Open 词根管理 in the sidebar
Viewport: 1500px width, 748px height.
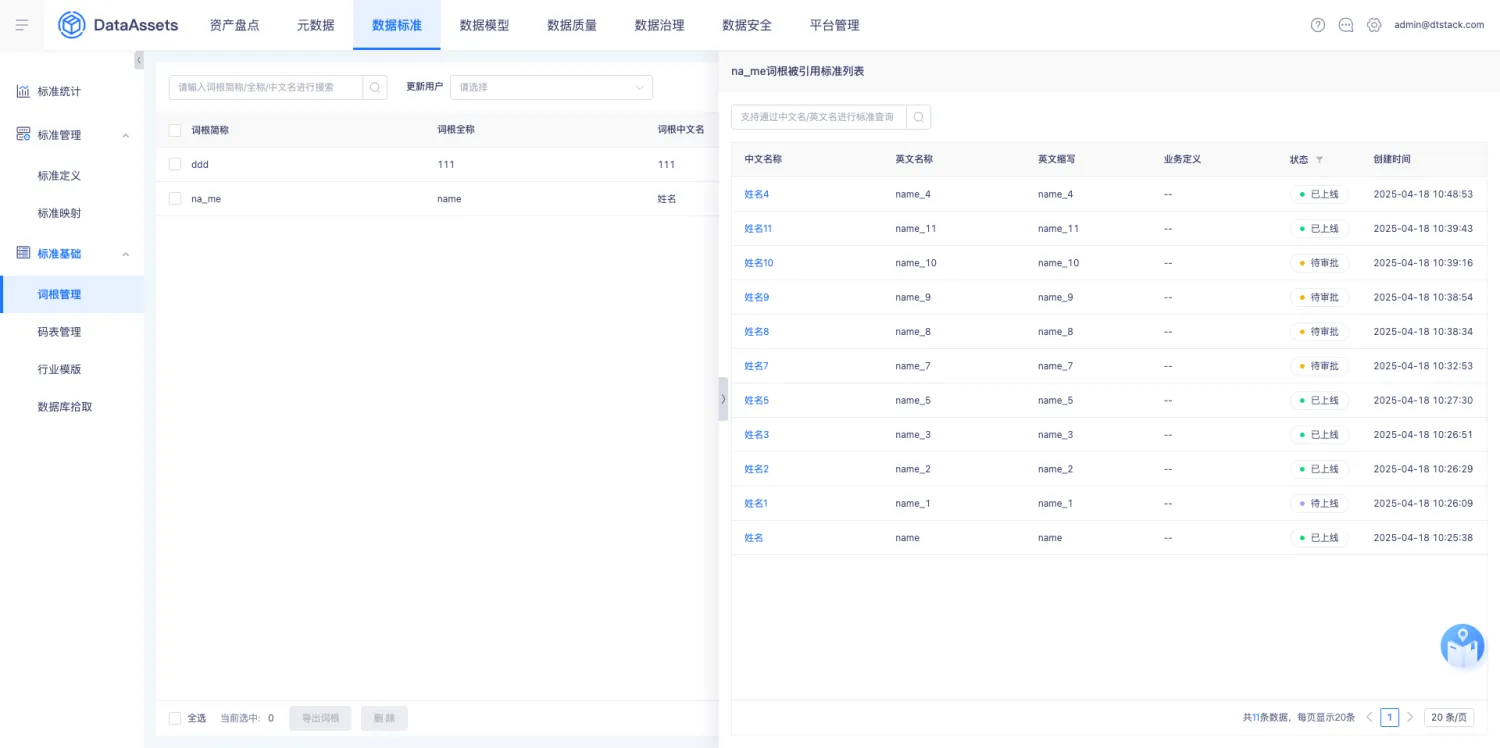point(72,295)
